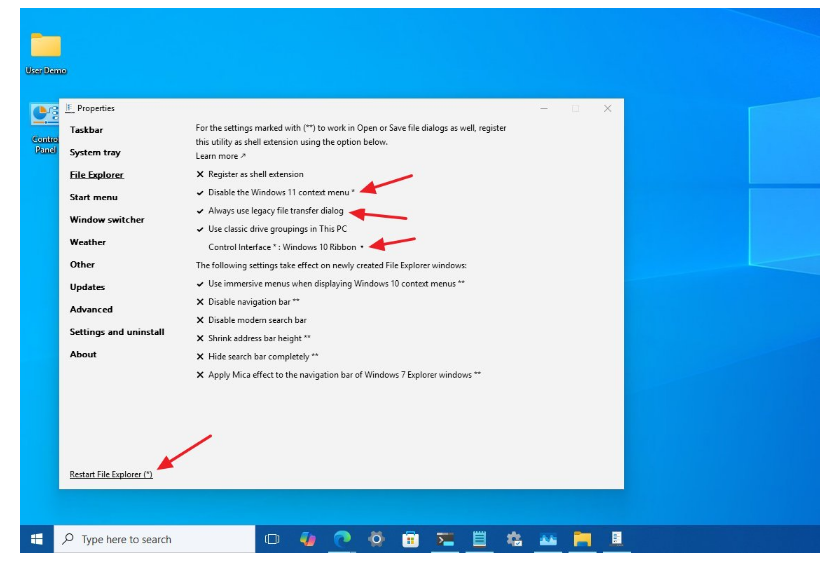Open Microsoft Store from the taskbar

point(410,539)
